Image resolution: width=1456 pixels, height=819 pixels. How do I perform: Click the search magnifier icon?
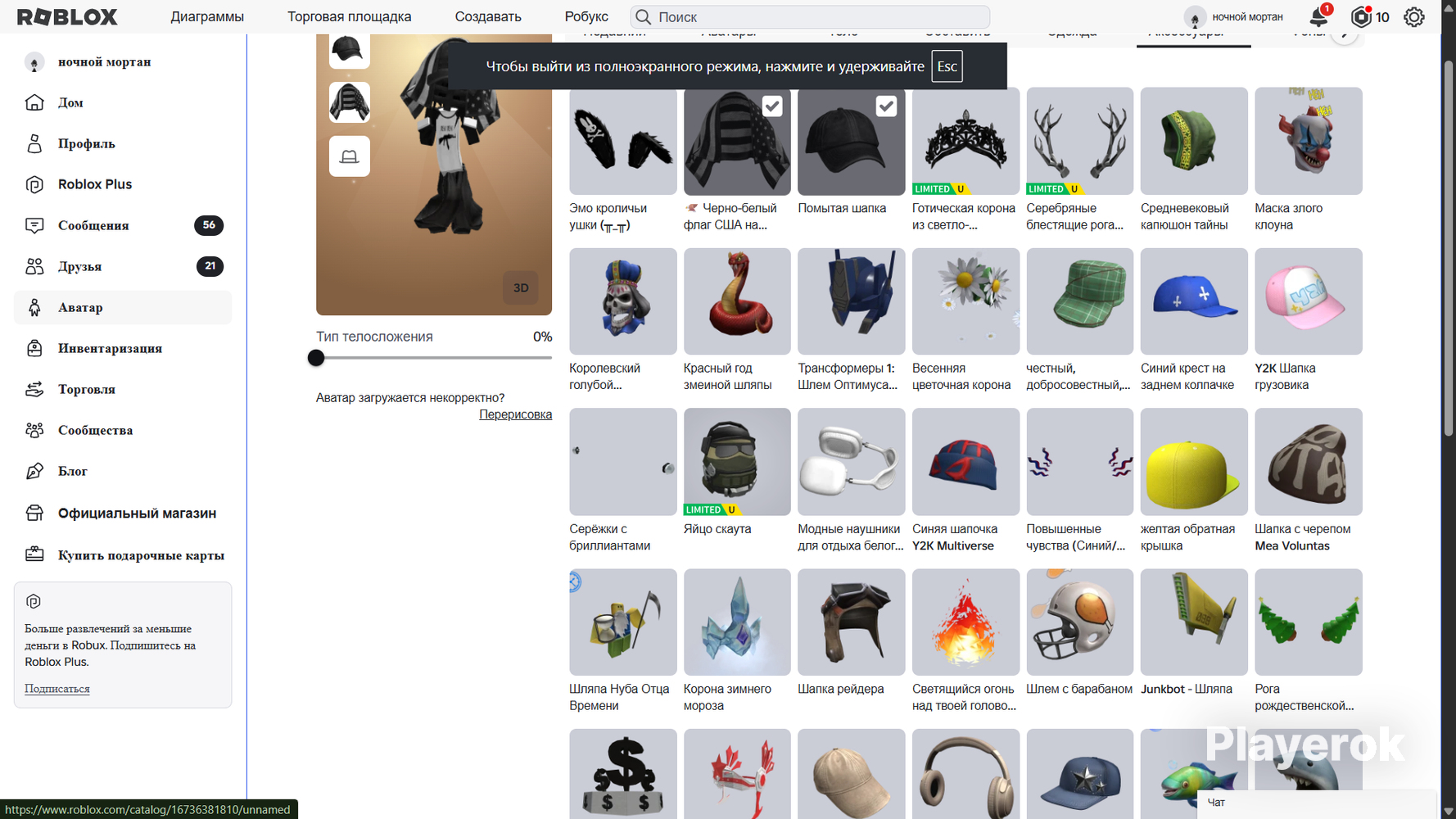pyautogui.click(x=644, y=16)
